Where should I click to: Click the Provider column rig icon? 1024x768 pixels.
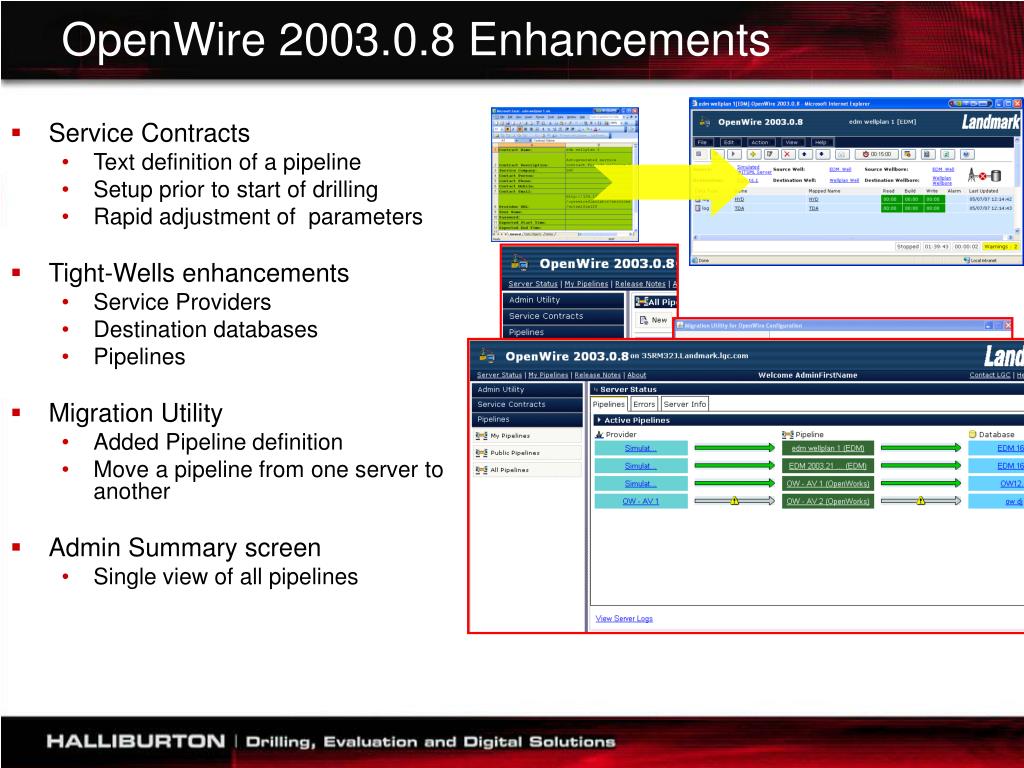point(600,434)
